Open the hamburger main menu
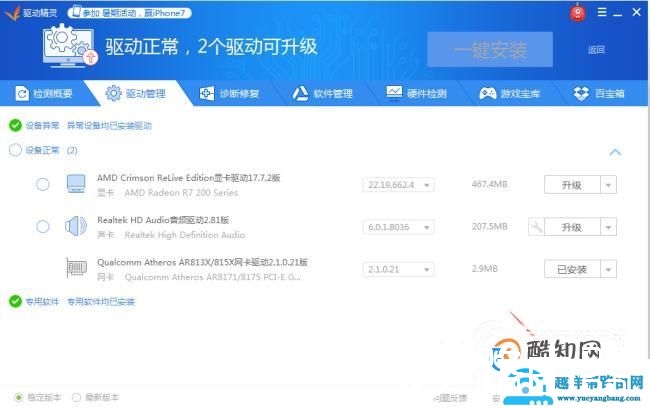The width and height of the screenshot is (650, 409). tap(602, 12)
